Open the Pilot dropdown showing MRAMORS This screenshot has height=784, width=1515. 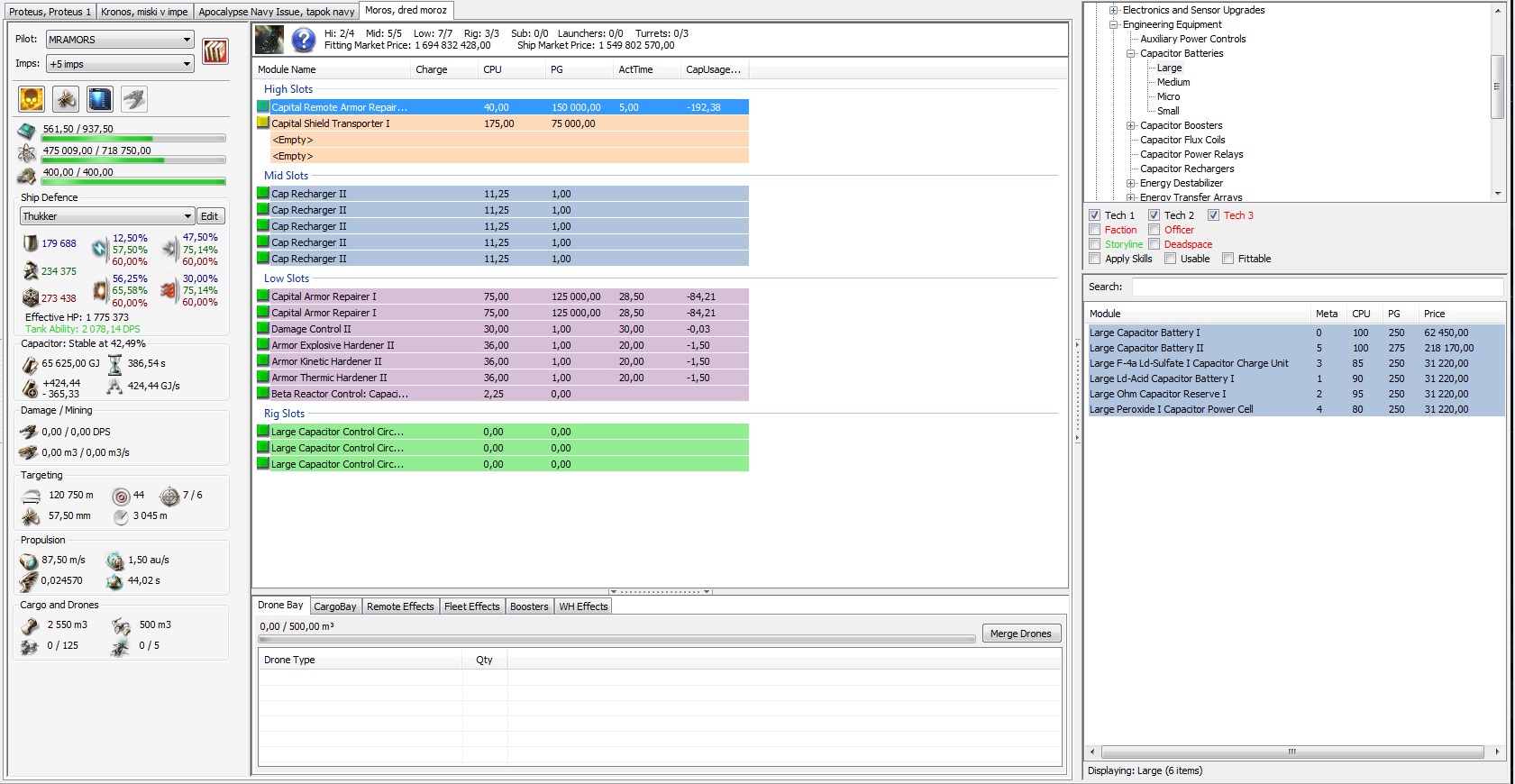coord(120,40)
